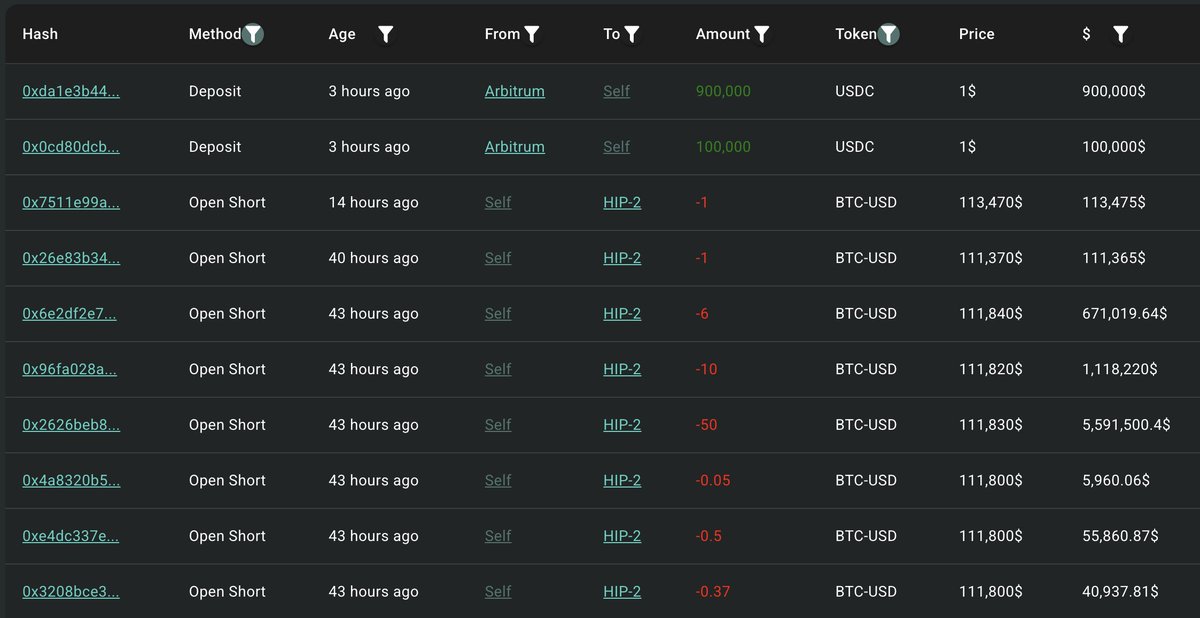
Task: Click Self link in 900,000 deposit row
Action: (x=616, y=91)
